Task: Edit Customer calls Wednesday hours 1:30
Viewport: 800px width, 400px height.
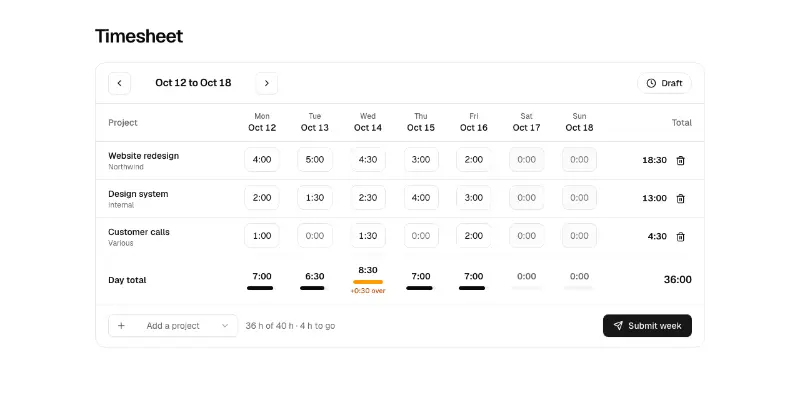Action: [x=368, y=236]
